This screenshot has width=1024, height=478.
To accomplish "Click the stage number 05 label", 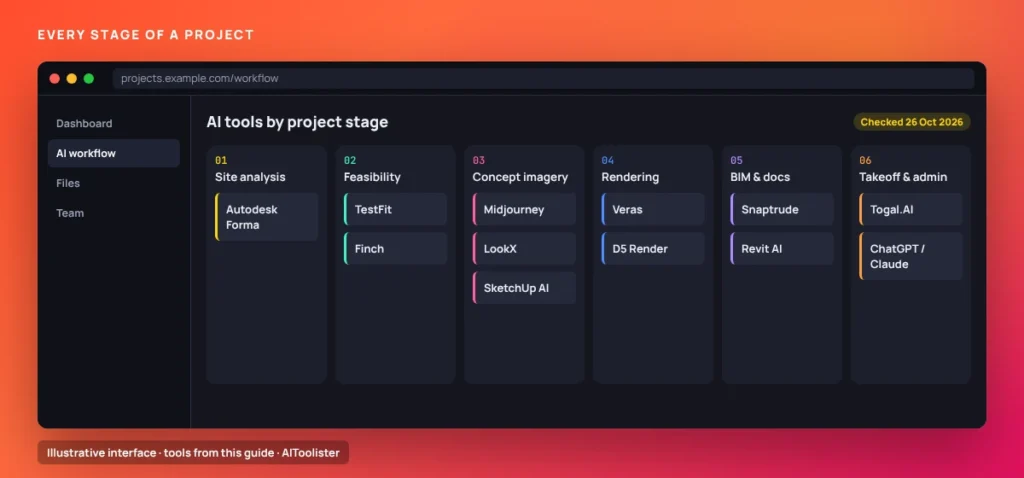I will pos(736,160).
